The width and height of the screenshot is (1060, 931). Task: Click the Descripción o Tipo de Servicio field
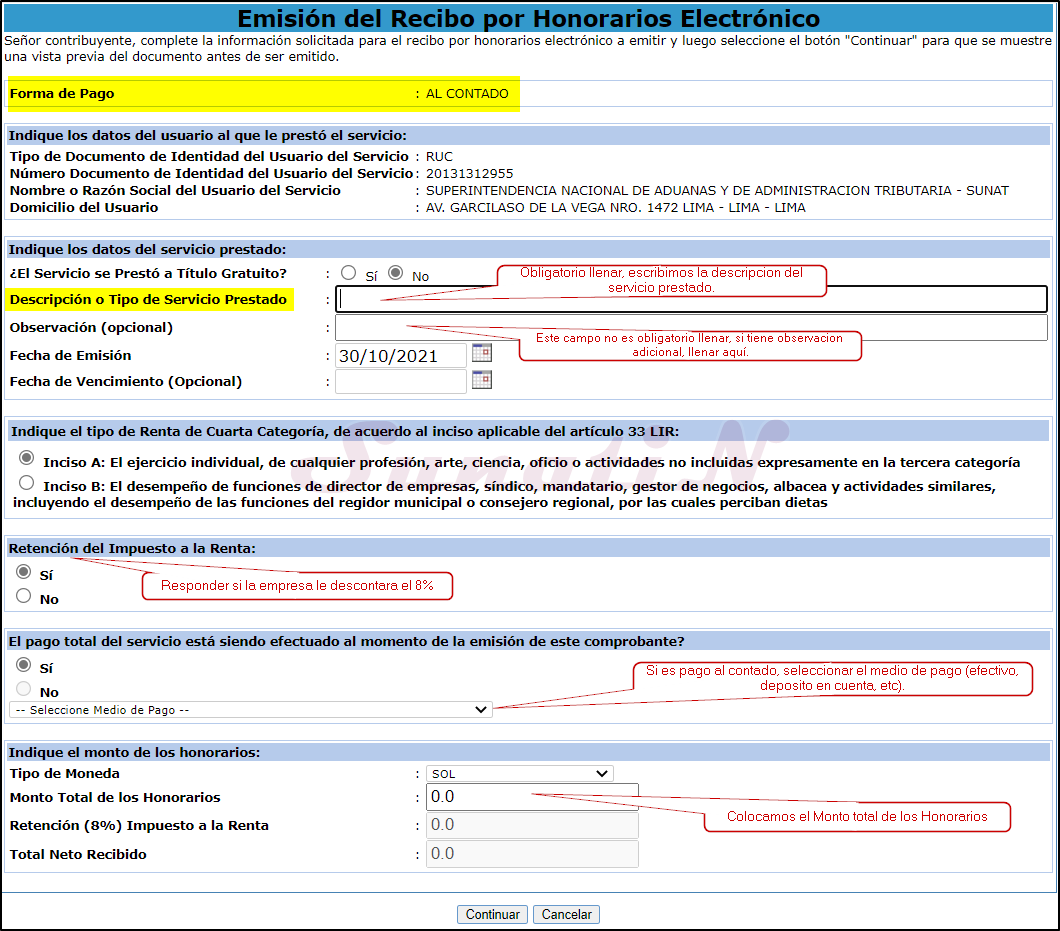click(690, 299)
